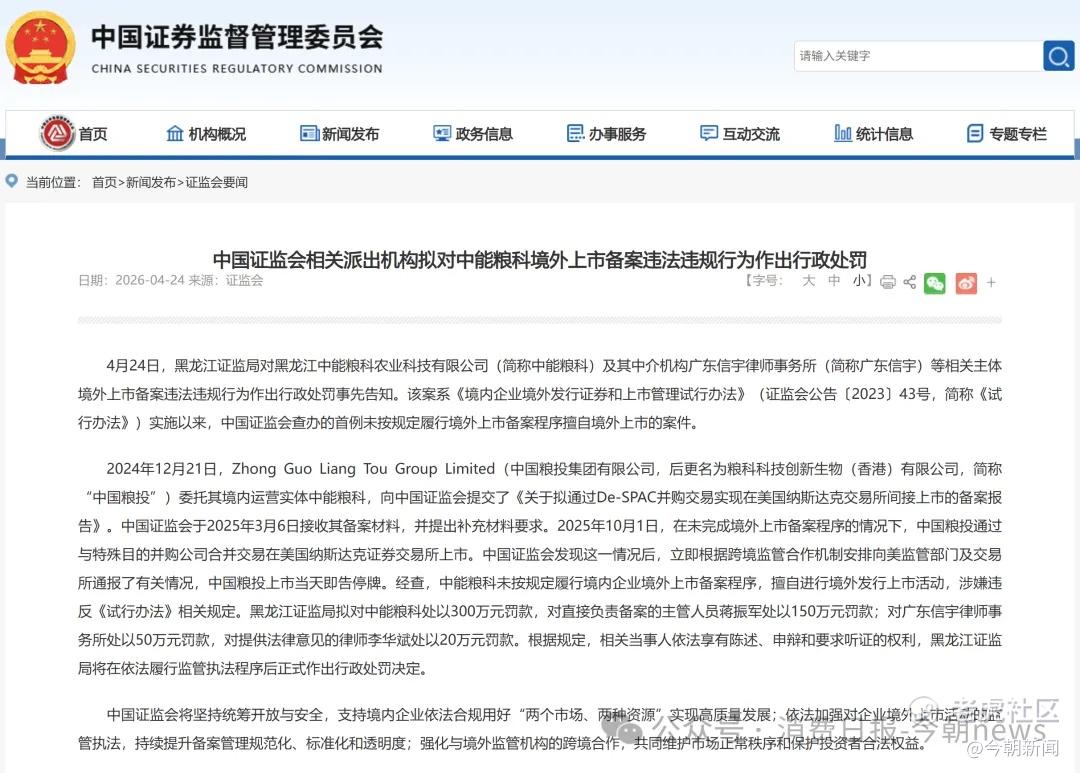Open the 政务信息 menu
Viewport: 1080px width, 773px height.
click(472, 134)
